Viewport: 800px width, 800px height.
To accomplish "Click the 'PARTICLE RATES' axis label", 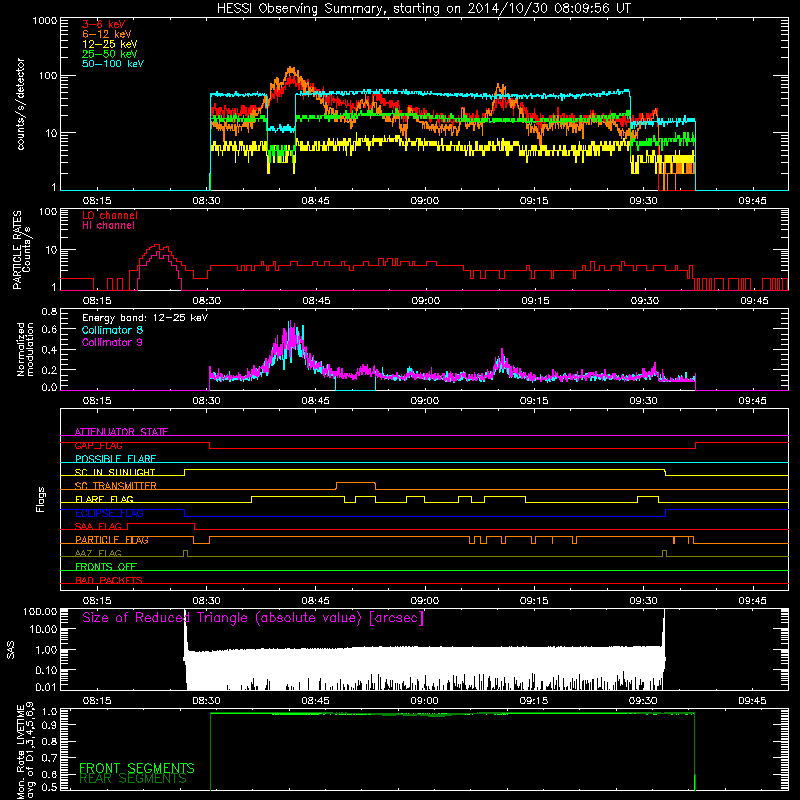I will point(18,249).
